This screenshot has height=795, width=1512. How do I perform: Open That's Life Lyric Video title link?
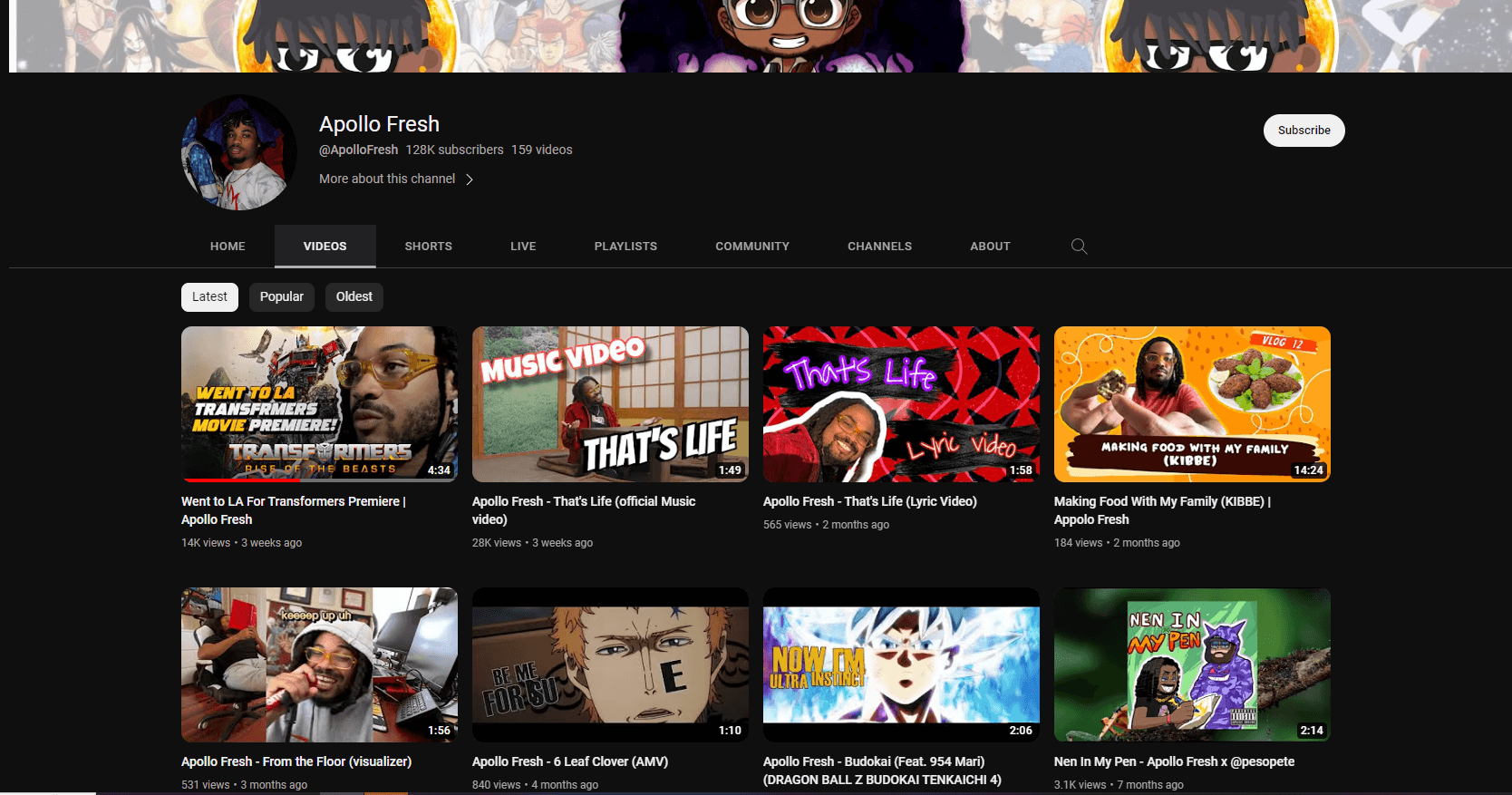pyautogui.click(x=869, y=501)
